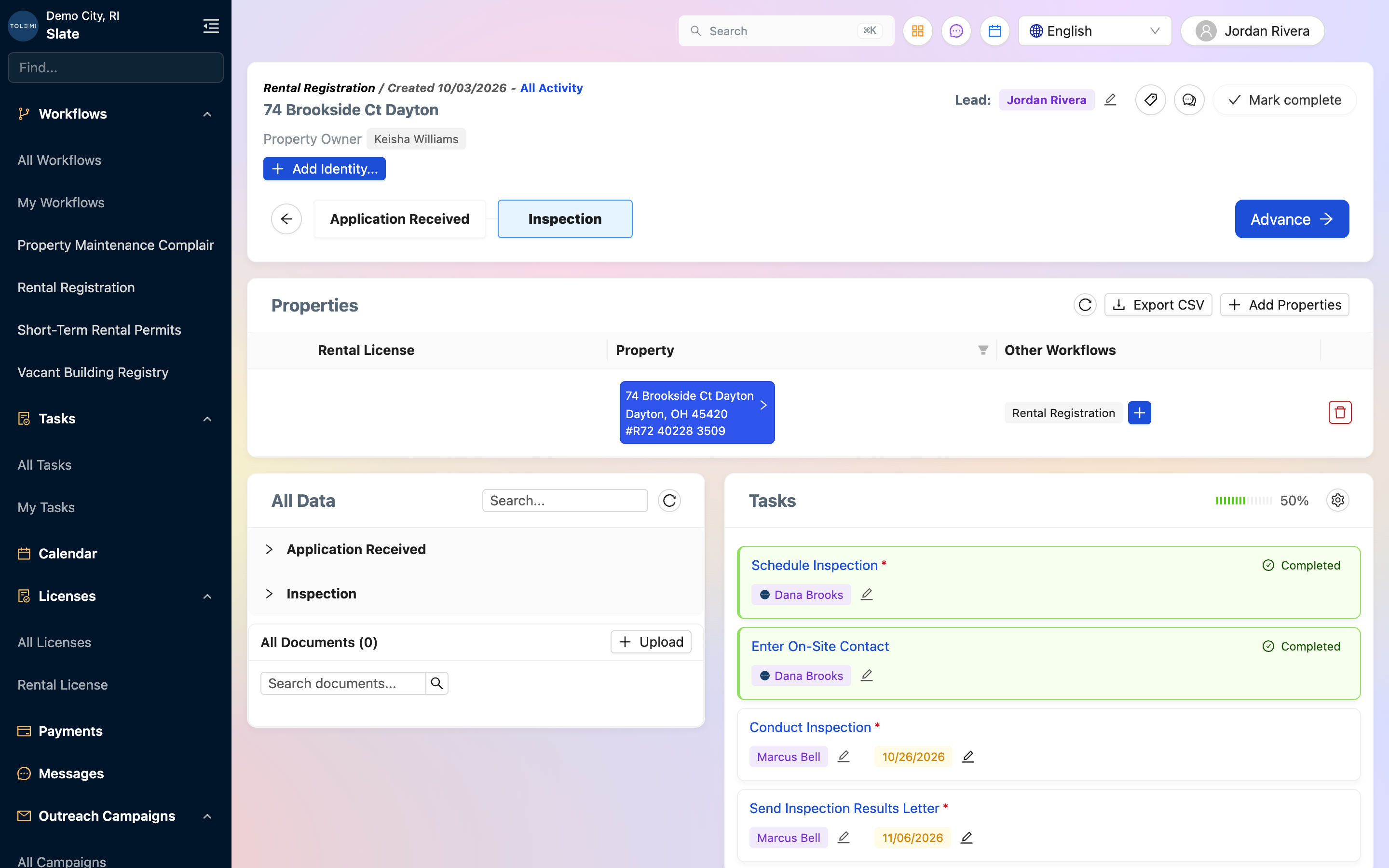Image resolution: width=1389 pixels, height=868 pixels.
Task: Collapse the Outreach Campaigns sidebar section
Action: click(207, 816)
